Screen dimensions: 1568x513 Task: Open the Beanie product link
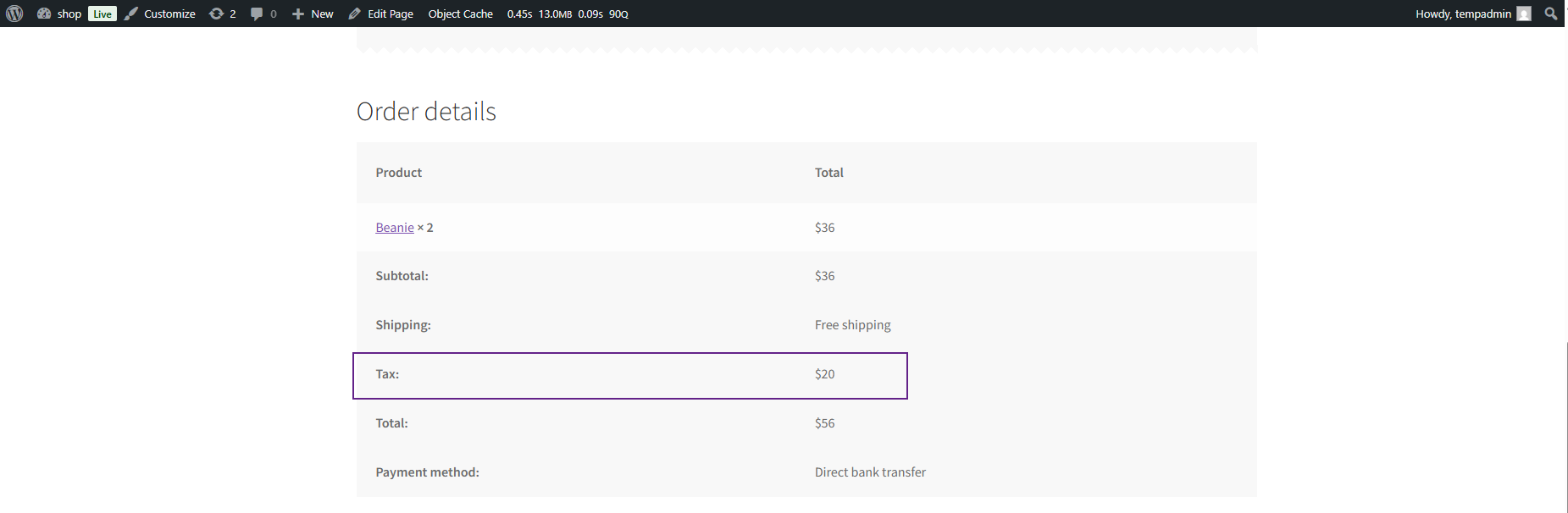tap(395, 228)
